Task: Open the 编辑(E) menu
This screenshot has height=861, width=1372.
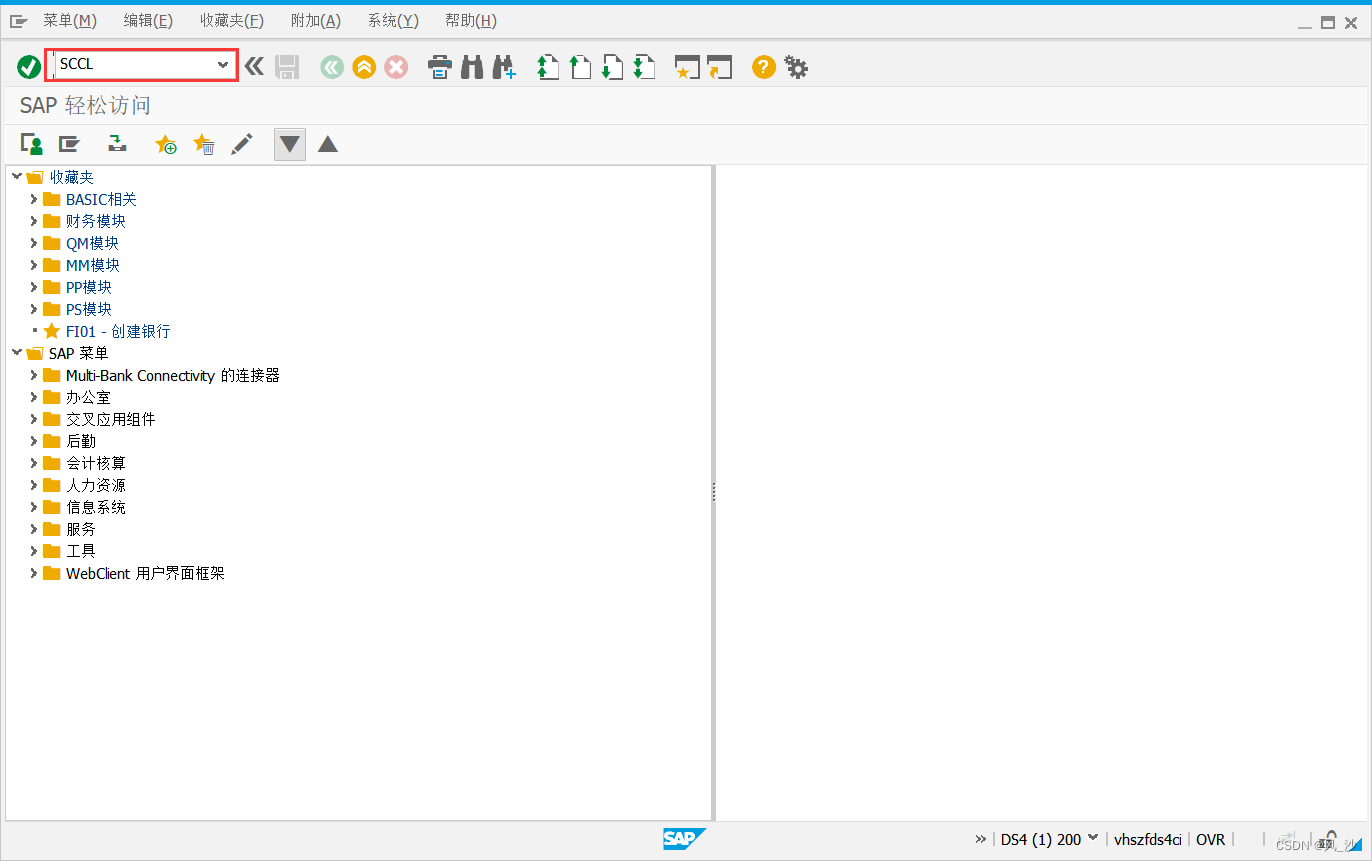Action: pos(148,21)
